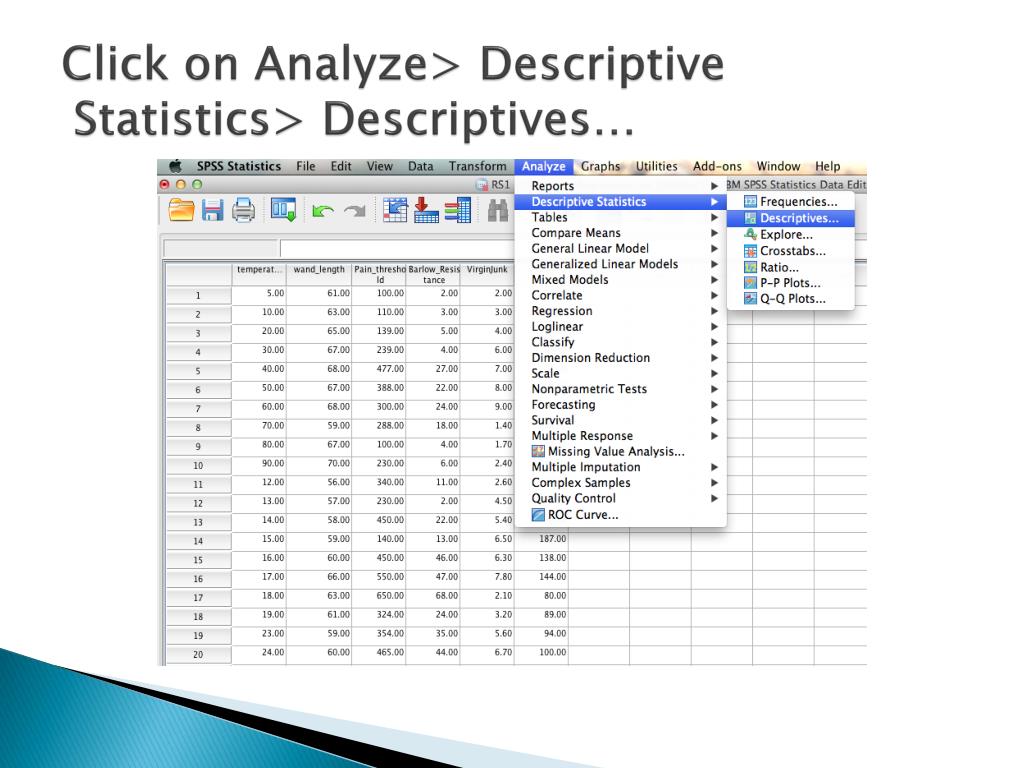The height and width of the screenshot is (768, 1024).
Task: Choose Dimension Reduction menu entry
Action: (x=620, y=358)
